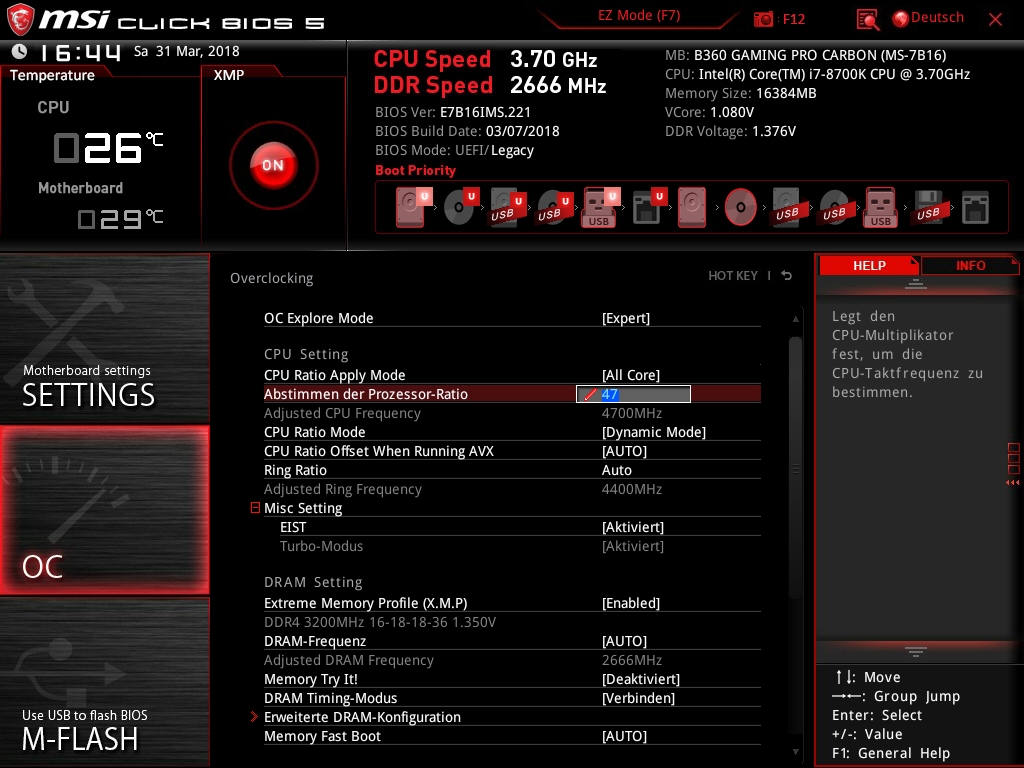The height and width of the screenshot is (768, 1024).
Task: Click the red pencil icon in the ratio field
Action: [x=590, y=394]
